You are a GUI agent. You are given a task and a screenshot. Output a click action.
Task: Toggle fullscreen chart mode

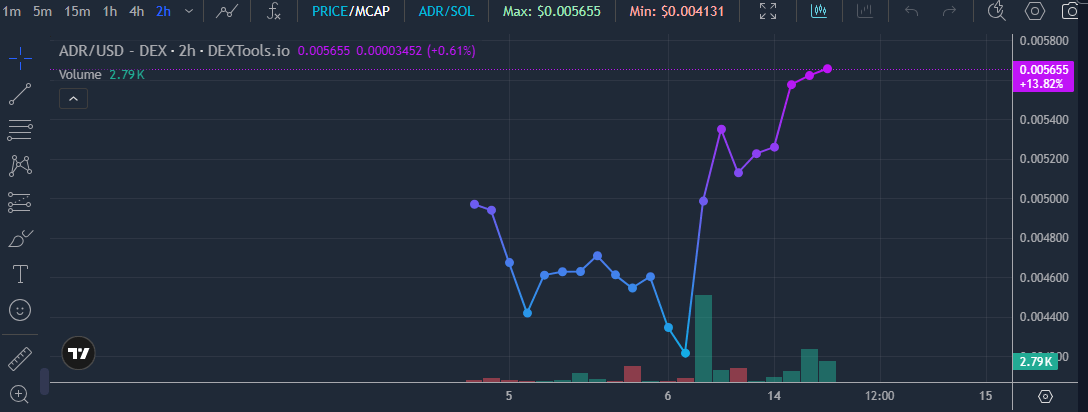coord(768,11)
